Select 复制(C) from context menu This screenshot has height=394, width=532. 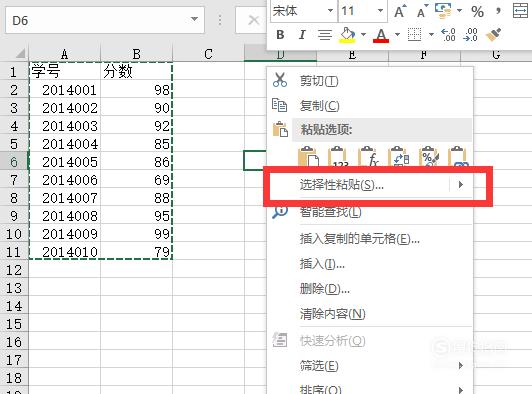(x=319, y=106)
